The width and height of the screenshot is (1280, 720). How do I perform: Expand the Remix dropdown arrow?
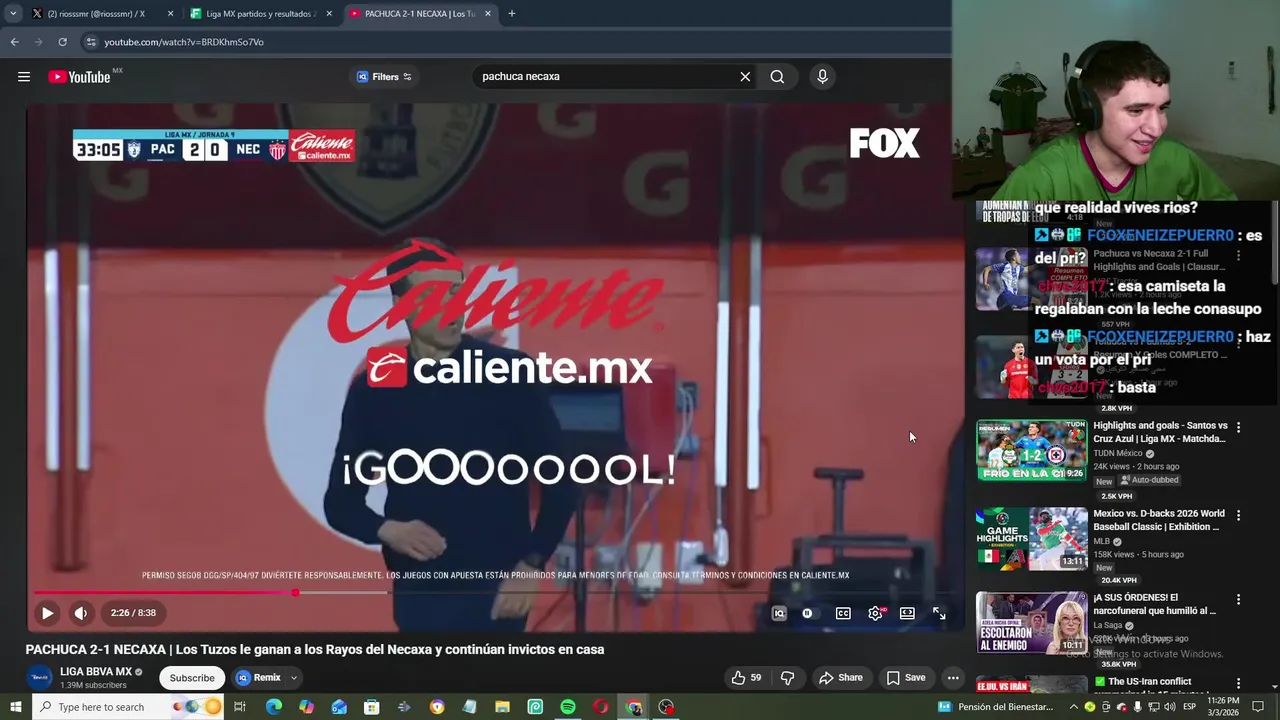[294, 677]
